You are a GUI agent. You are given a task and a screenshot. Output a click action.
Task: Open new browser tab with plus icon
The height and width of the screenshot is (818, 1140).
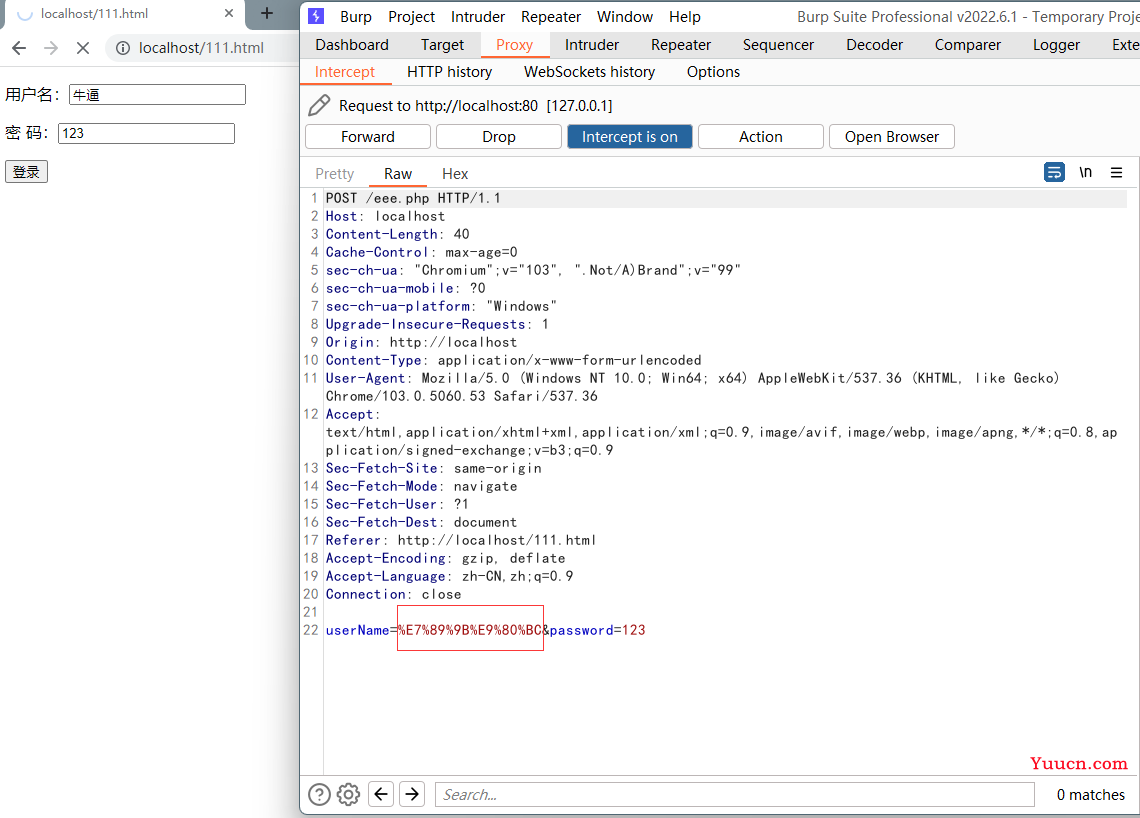[267, 13]
